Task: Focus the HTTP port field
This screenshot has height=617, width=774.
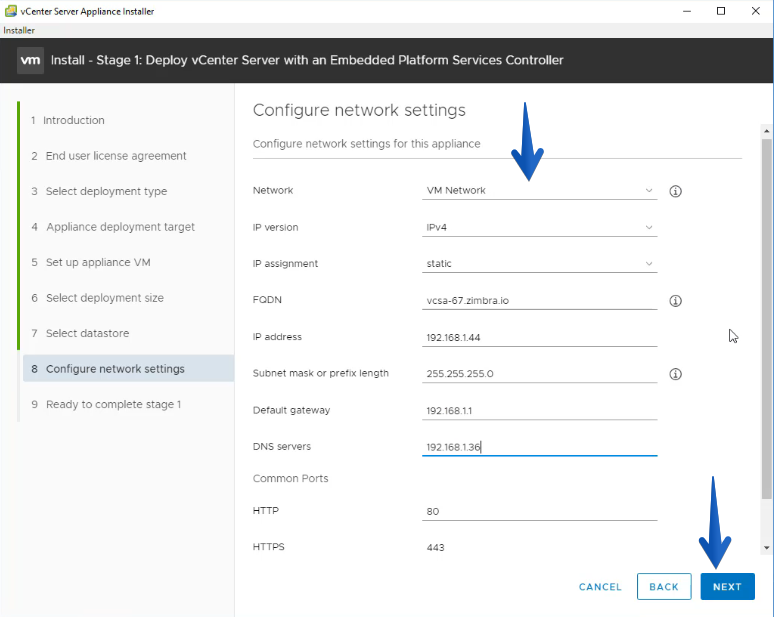Action: point(539,511)
